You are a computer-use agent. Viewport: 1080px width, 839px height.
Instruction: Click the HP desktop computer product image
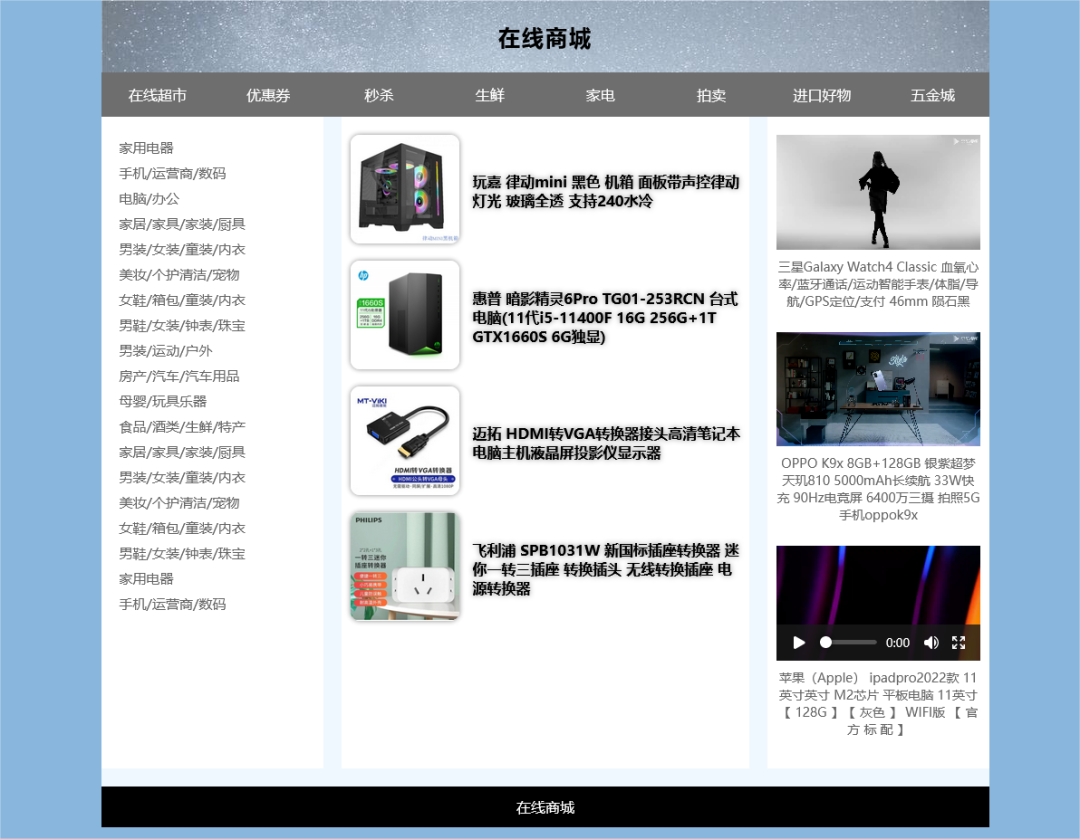[x=405, y=315]
